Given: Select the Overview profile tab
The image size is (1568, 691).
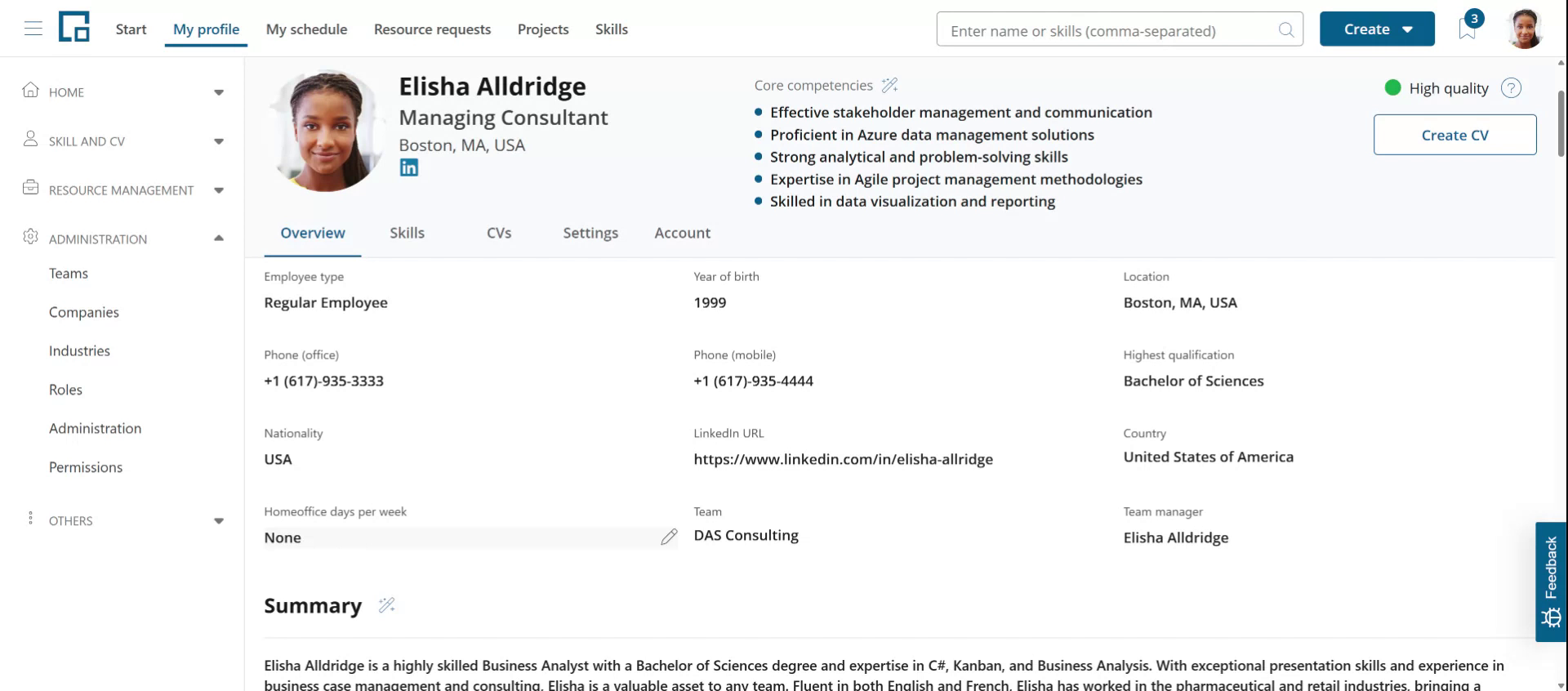Looking at the screenshot, I should tap(313, 233).
